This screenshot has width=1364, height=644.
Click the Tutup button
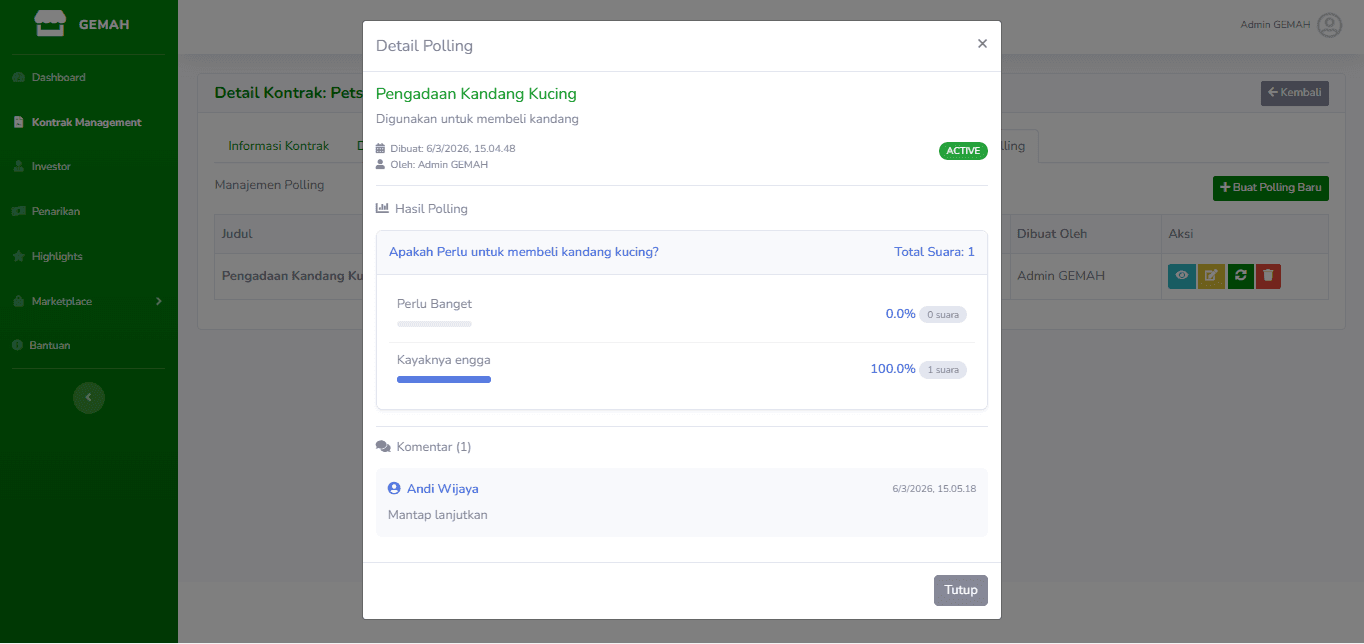coord(960,590)
